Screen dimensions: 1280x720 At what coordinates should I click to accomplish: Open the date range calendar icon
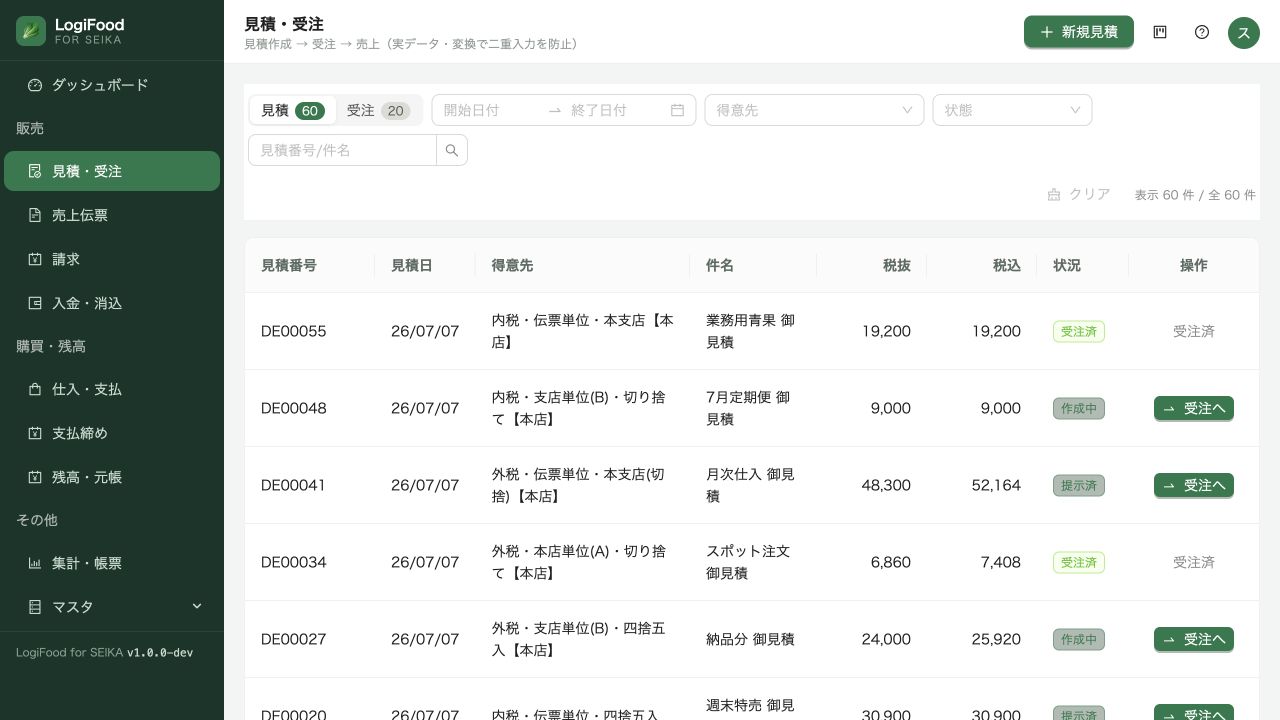point(677,110)
